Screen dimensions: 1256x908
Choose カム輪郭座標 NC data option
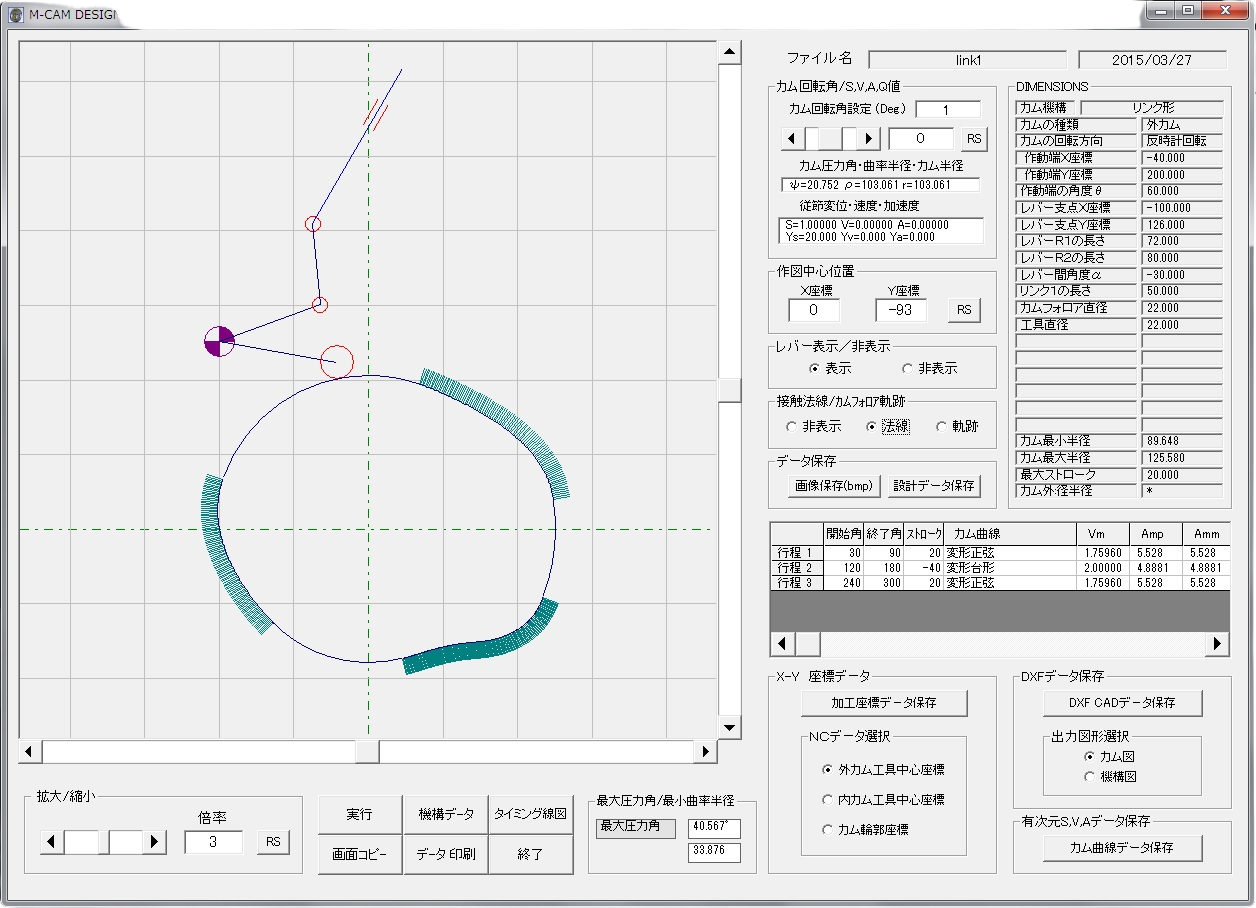click(827, 829)
